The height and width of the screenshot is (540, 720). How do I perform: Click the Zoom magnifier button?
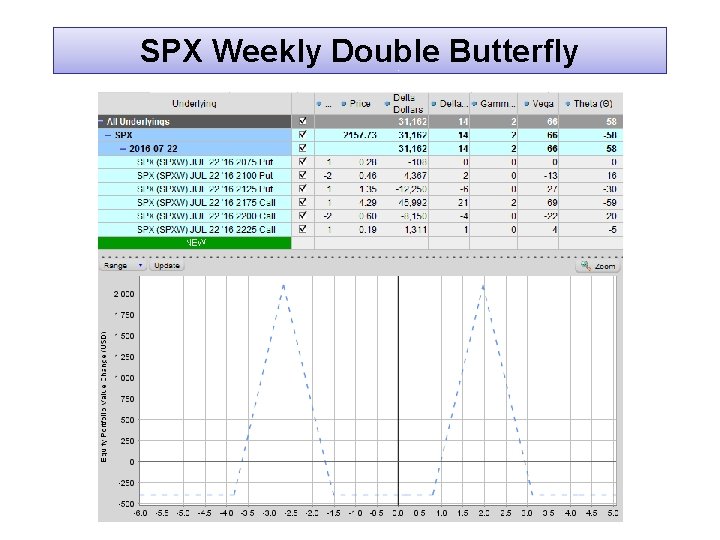click(x=598, y=266)
